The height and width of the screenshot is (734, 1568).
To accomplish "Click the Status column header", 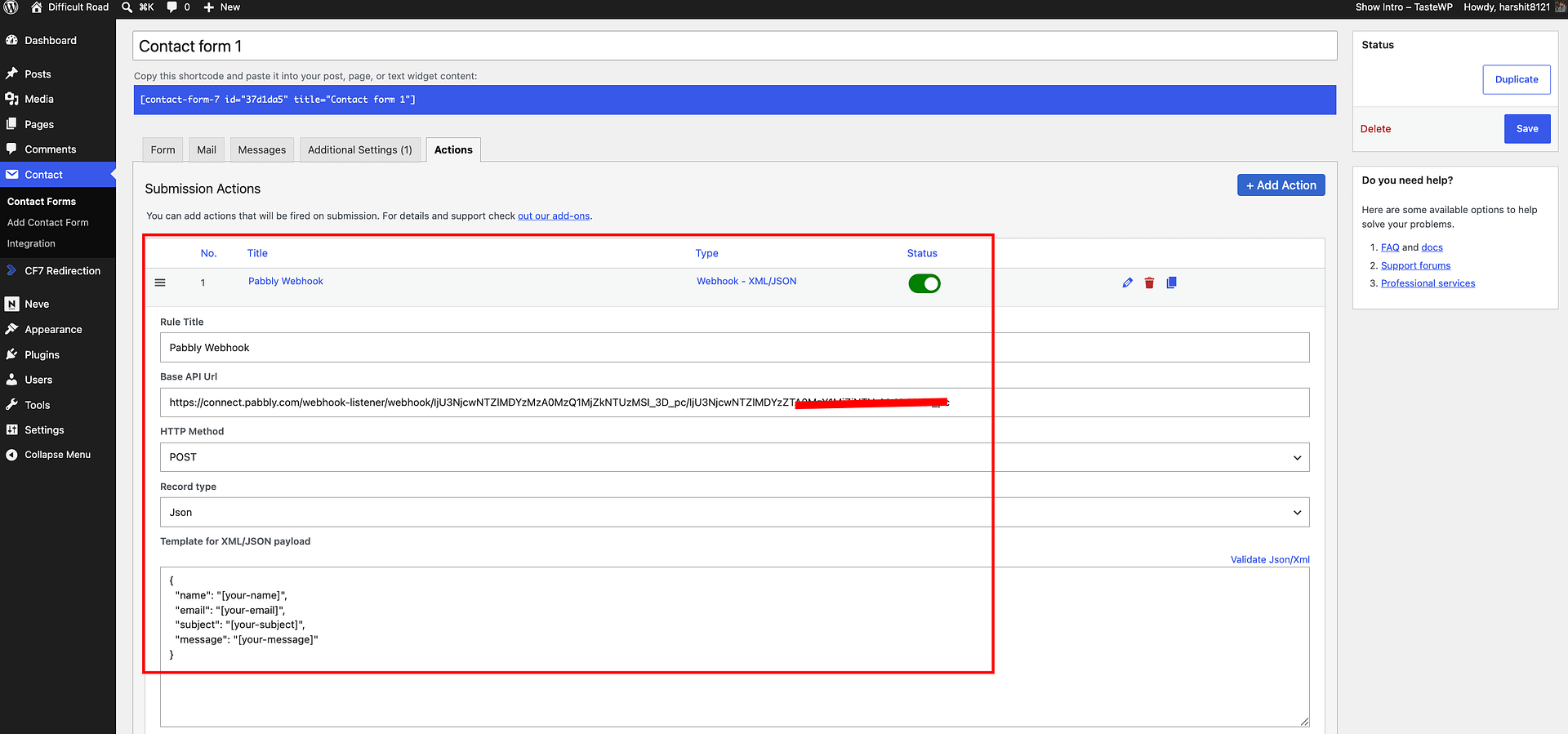I will [922, 253].
